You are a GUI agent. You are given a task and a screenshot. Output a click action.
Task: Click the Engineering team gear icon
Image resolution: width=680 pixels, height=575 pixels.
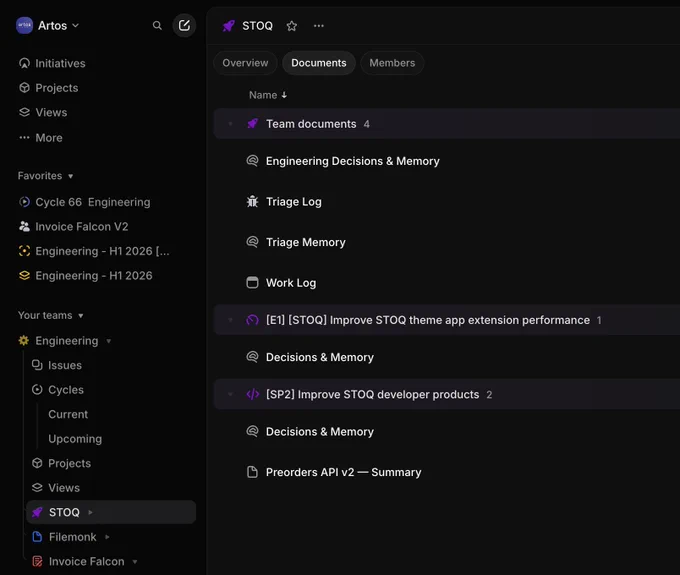24,340
